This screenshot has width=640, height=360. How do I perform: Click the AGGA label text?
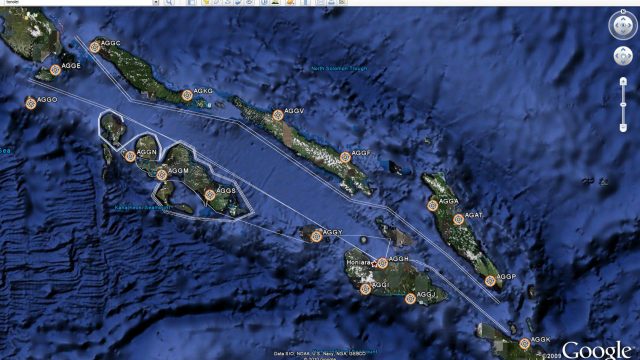click(x=449, y=201)
